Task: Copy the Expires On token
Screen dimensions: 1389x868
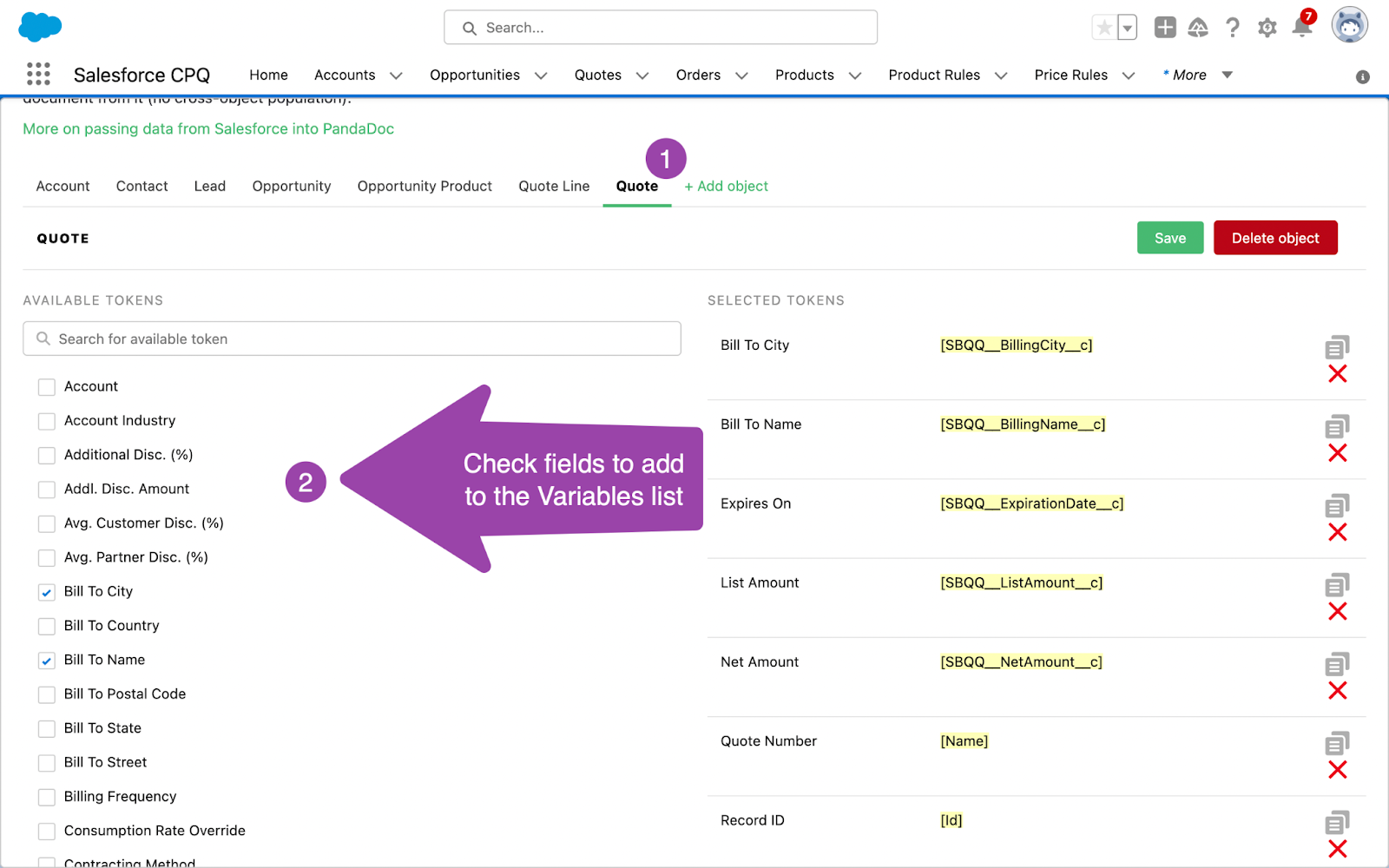Action: [x=1337, y=505]
